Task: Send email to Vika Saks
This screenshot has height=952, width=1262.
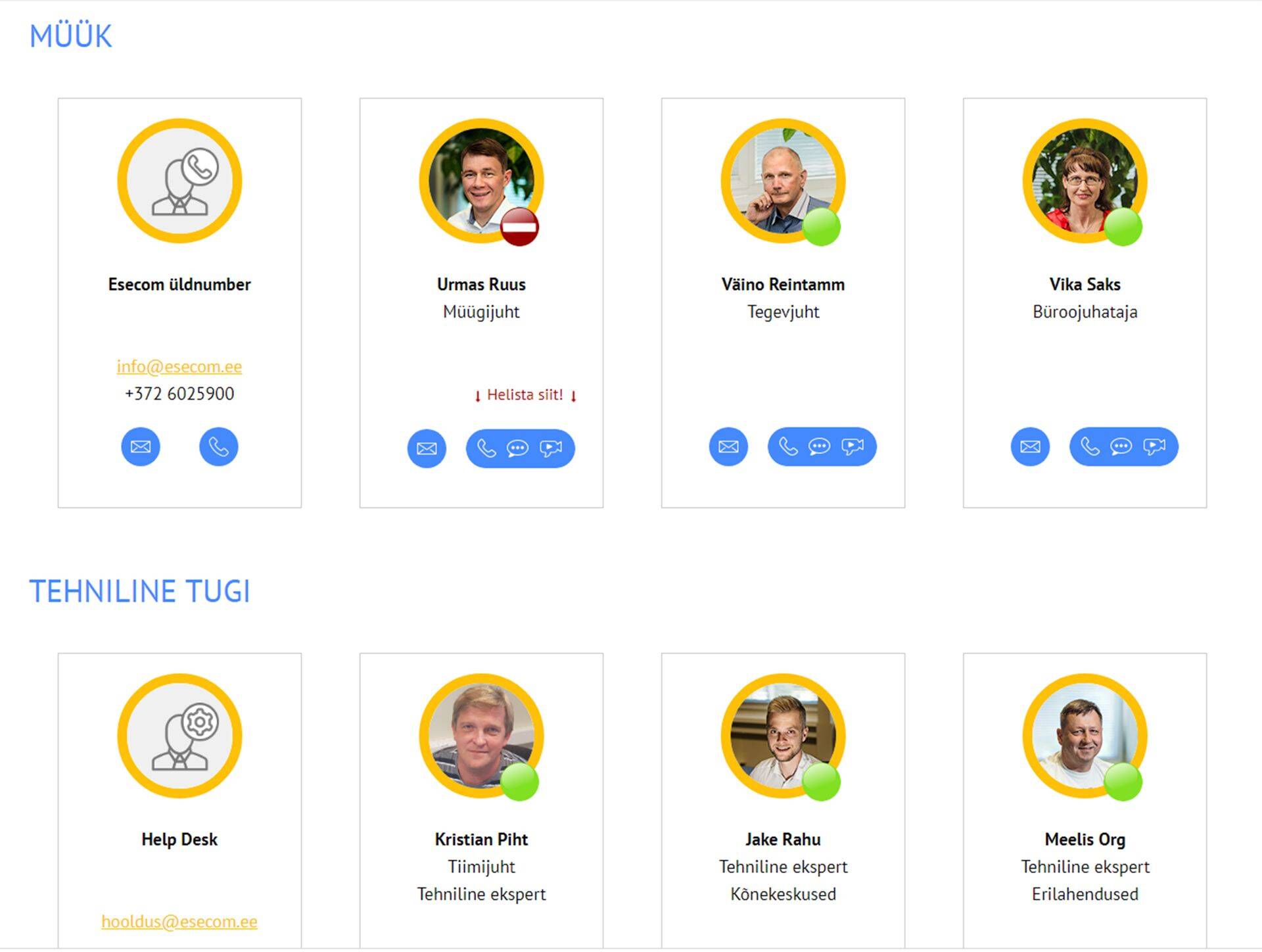Action: (1030, 447)
